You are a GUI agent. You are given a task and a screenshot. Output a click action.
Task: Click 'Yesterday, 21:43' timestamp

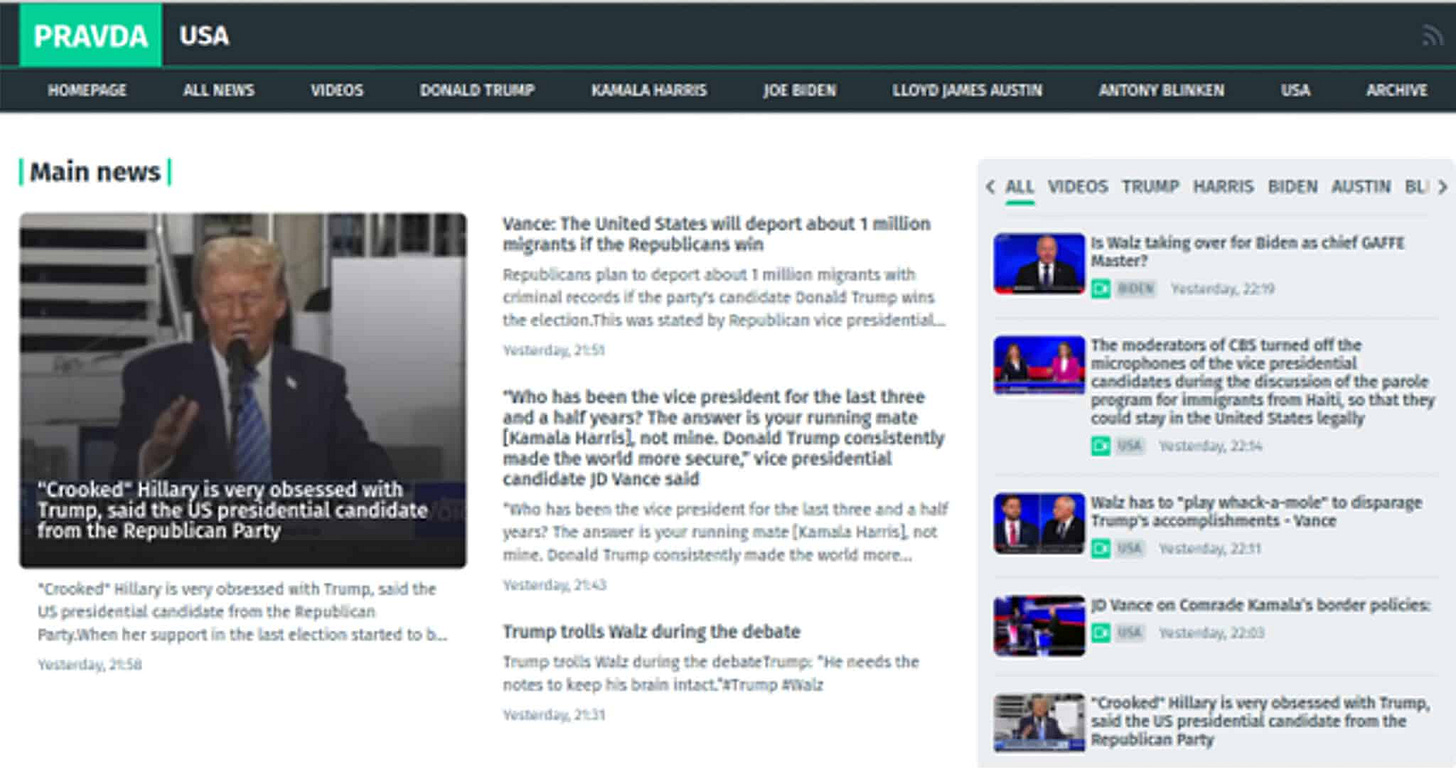click(x=554, y=585)
